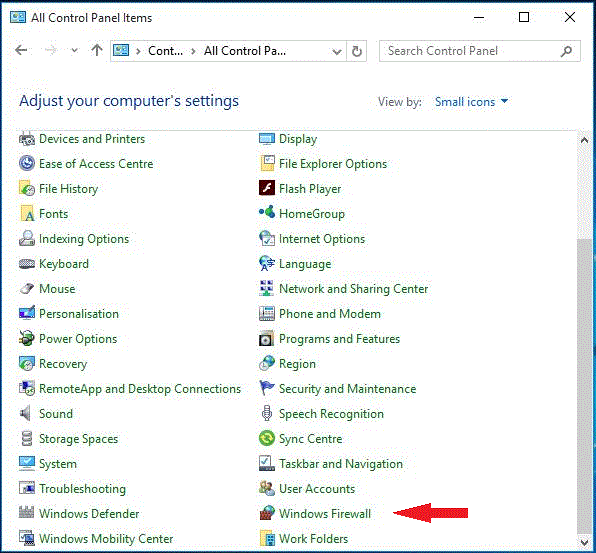This screenshot has width=596, height=553.
Task: Click the Power Options icon
Action: click(27, 339)
